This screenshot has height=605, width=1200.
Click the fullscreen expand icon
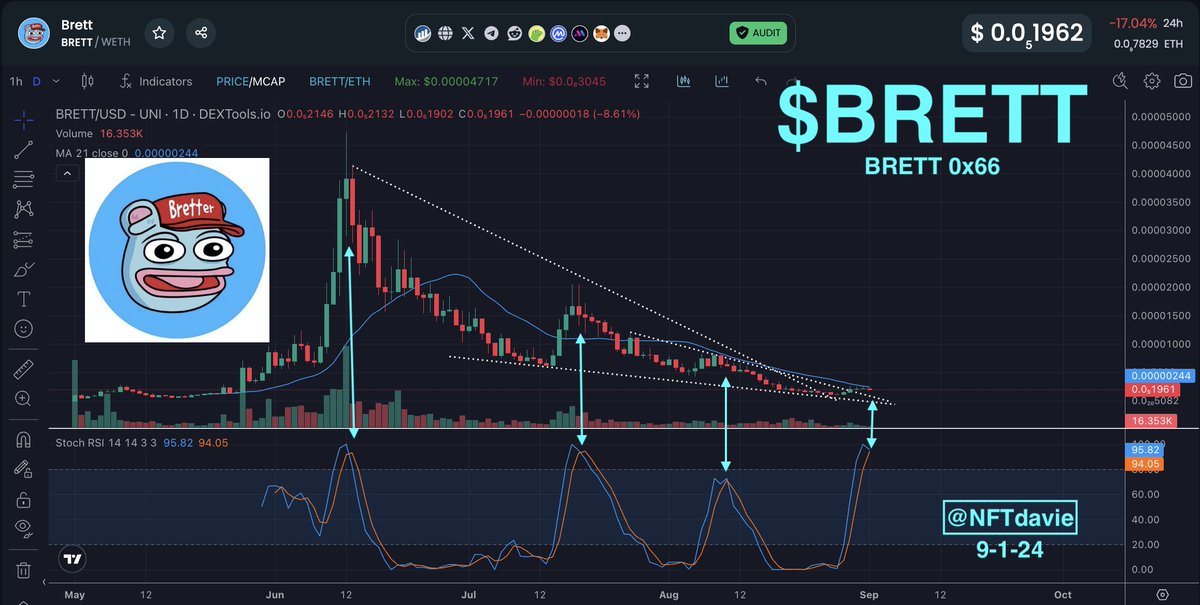click(642, 81)
